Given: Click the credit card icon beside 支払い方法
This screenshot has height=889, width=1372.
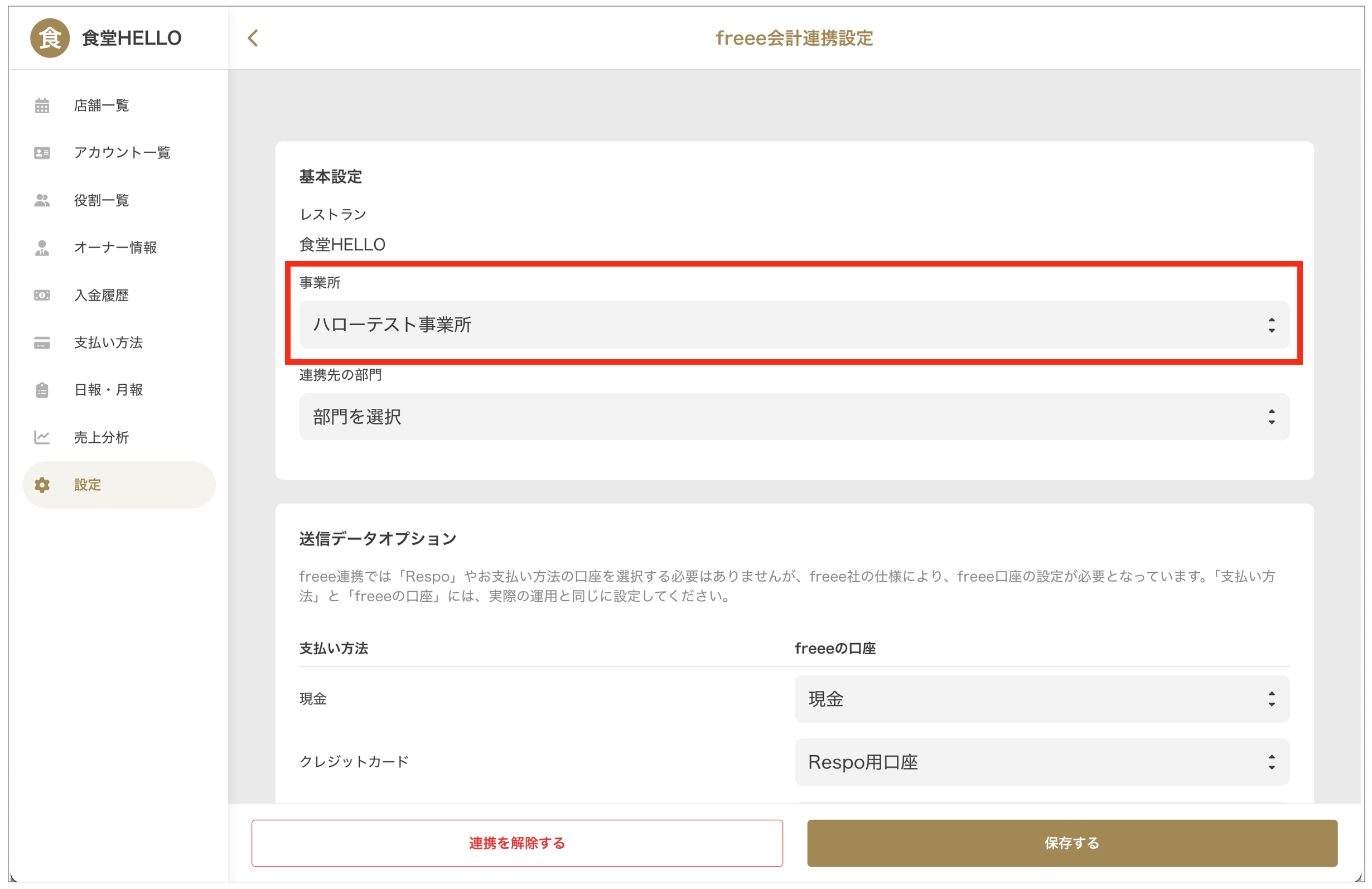Looking at the screenshot, I should 42,343.
